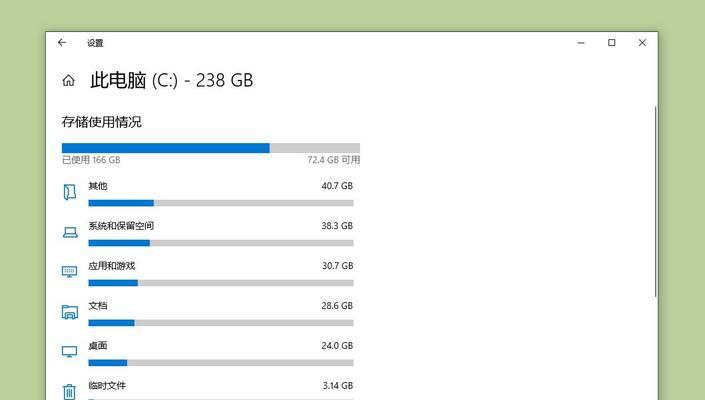Minimize the 设置 window
705x400 pixels.
(581, 43)
